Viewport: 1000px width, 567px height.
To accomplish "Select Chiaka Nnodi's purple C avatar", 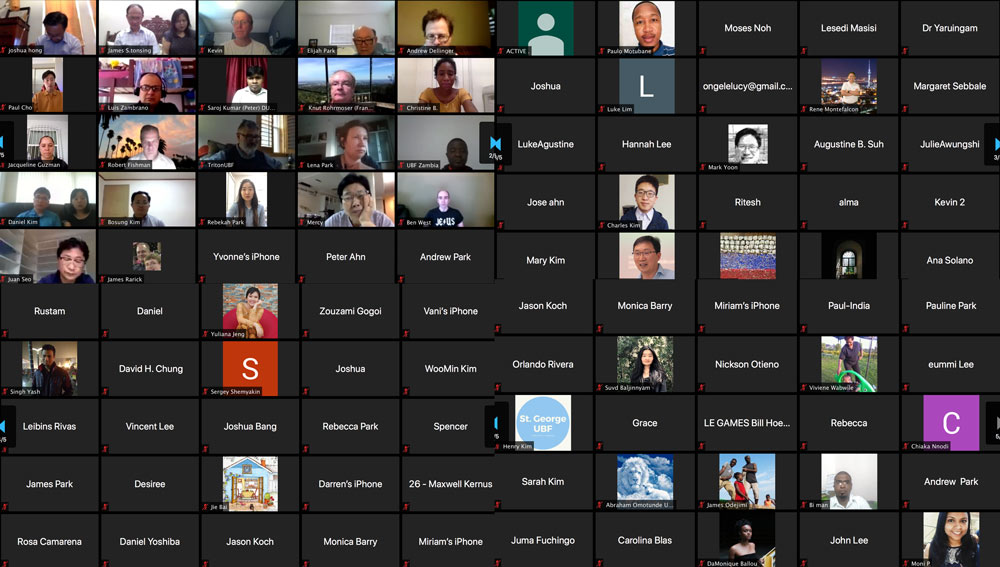I will point(951,423).
